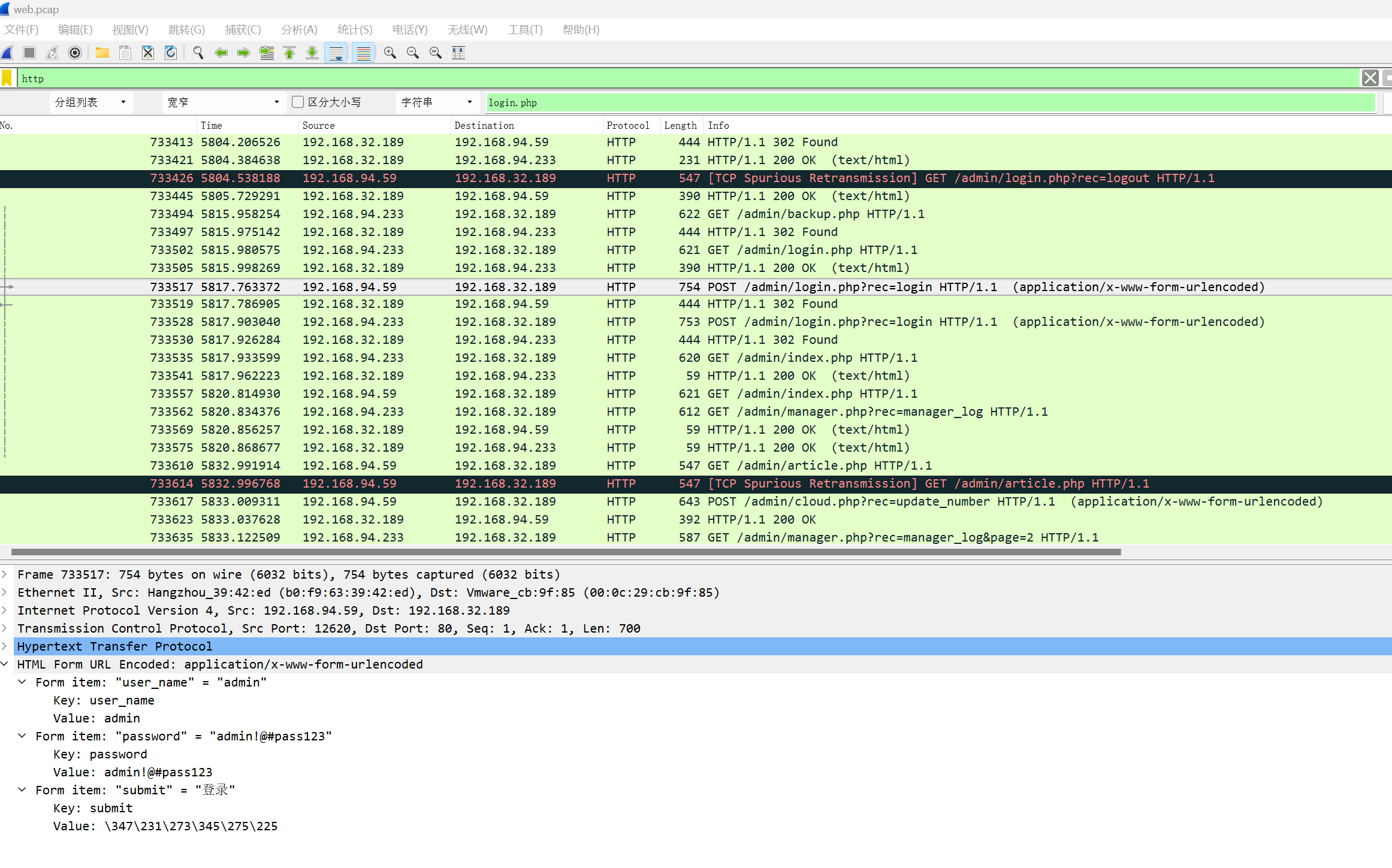Click the capture options gear icon
The image size is (1392, 868).
click(75, 53)
